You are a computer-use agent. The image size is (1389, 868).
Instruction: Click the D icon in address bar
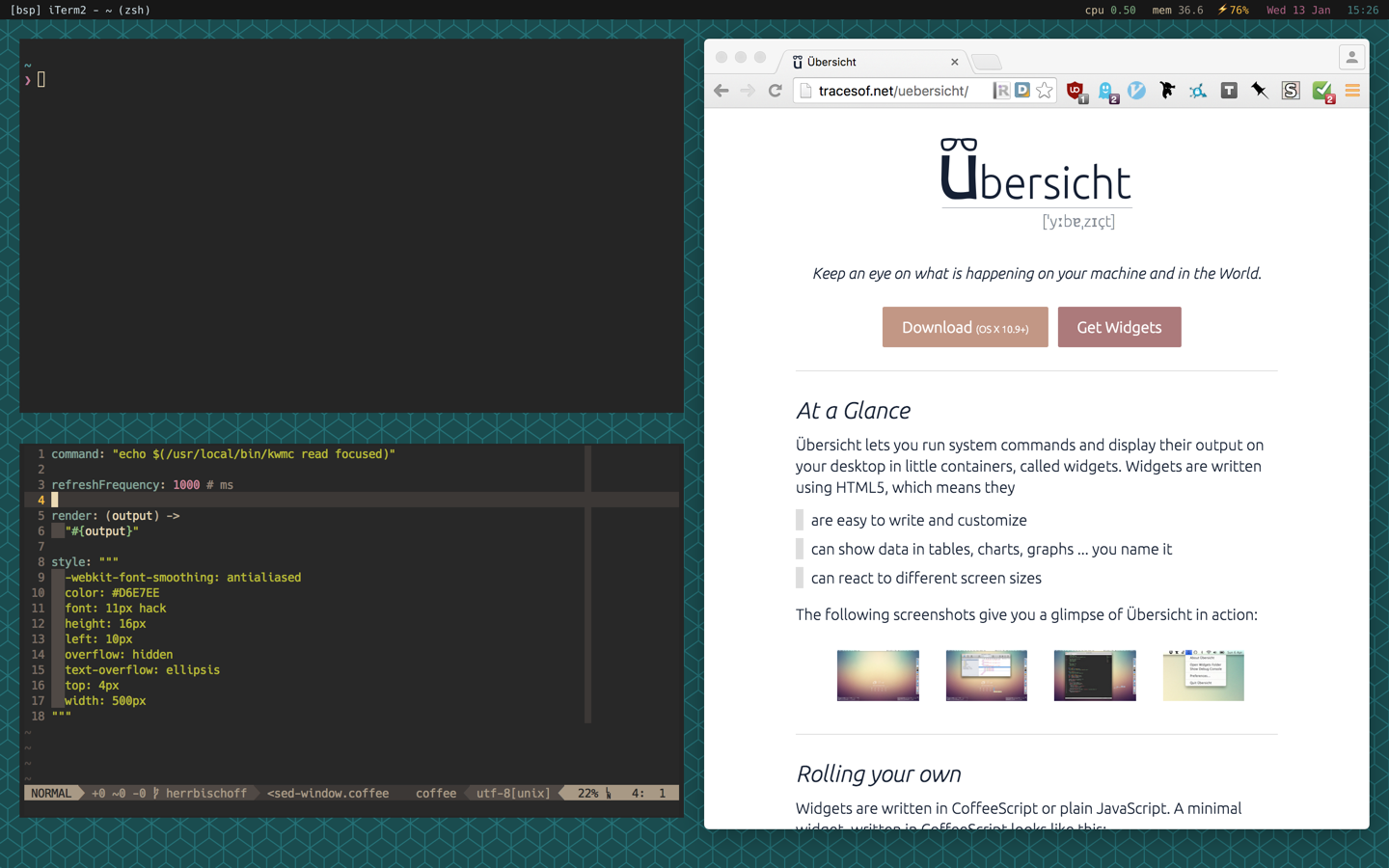pyautogui.click(x=1022, y=91)
